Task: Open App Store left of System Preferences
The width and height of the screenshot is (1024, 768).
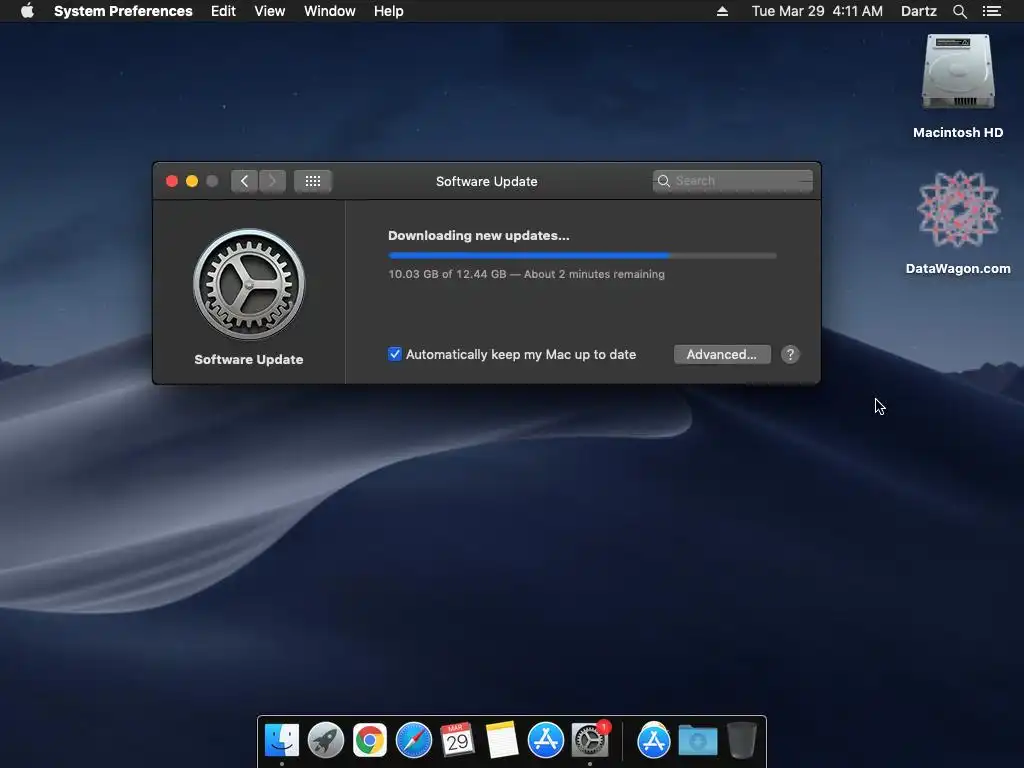Action: [x=545, y=741]
